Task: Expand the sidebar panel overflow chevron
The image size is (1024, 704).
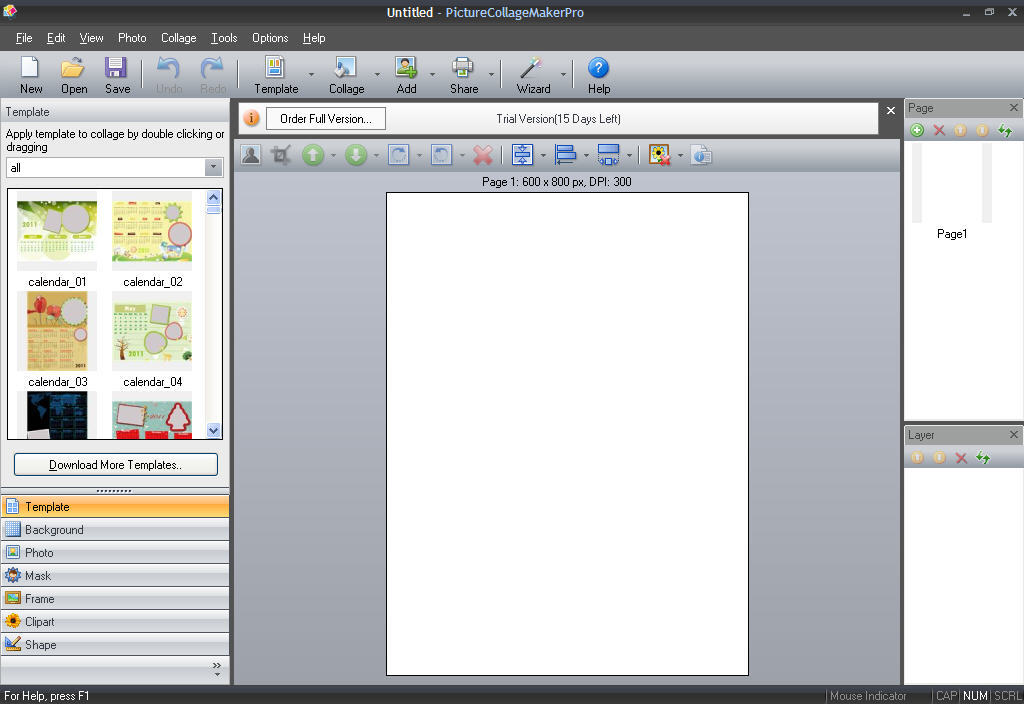Action: coord(217,666)
